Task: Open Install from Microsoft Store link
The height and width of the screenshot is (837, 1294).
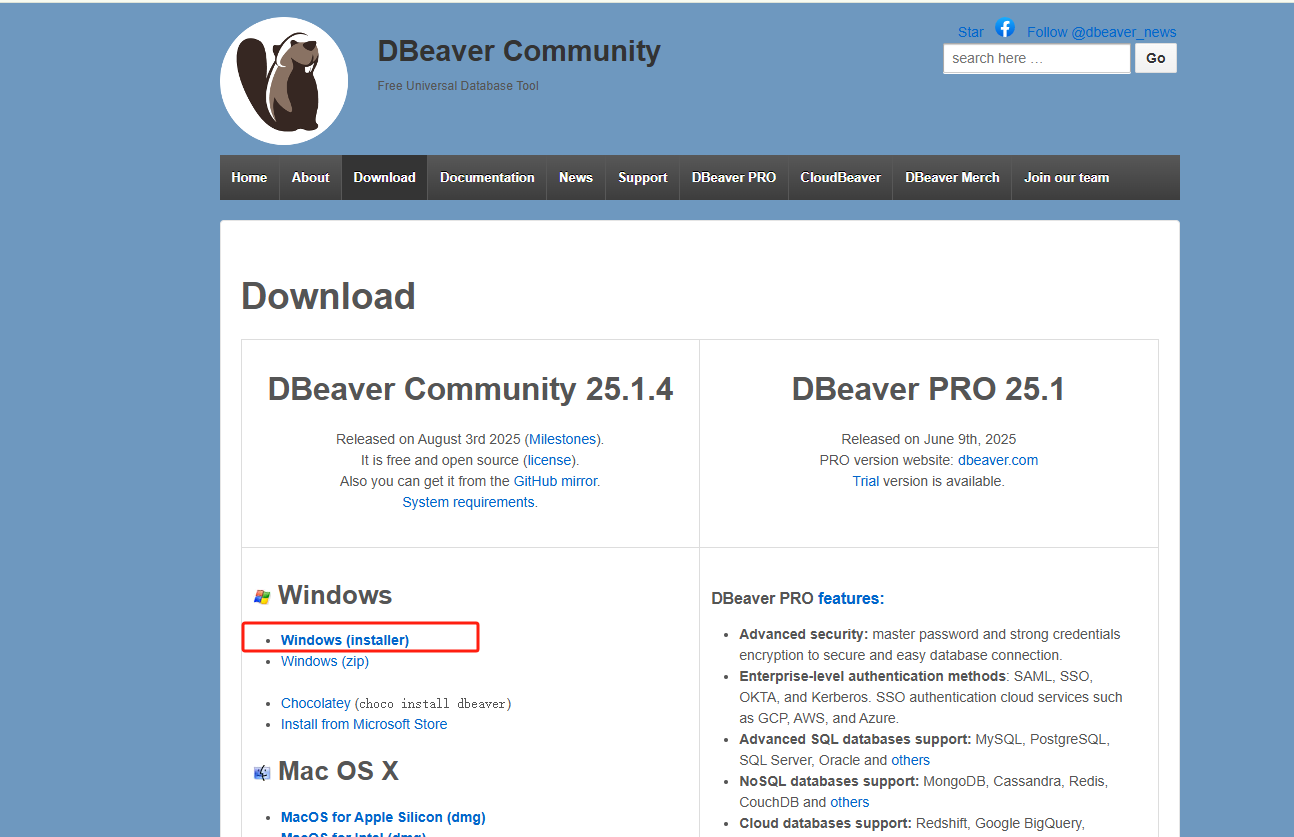Action: point(363,723)
